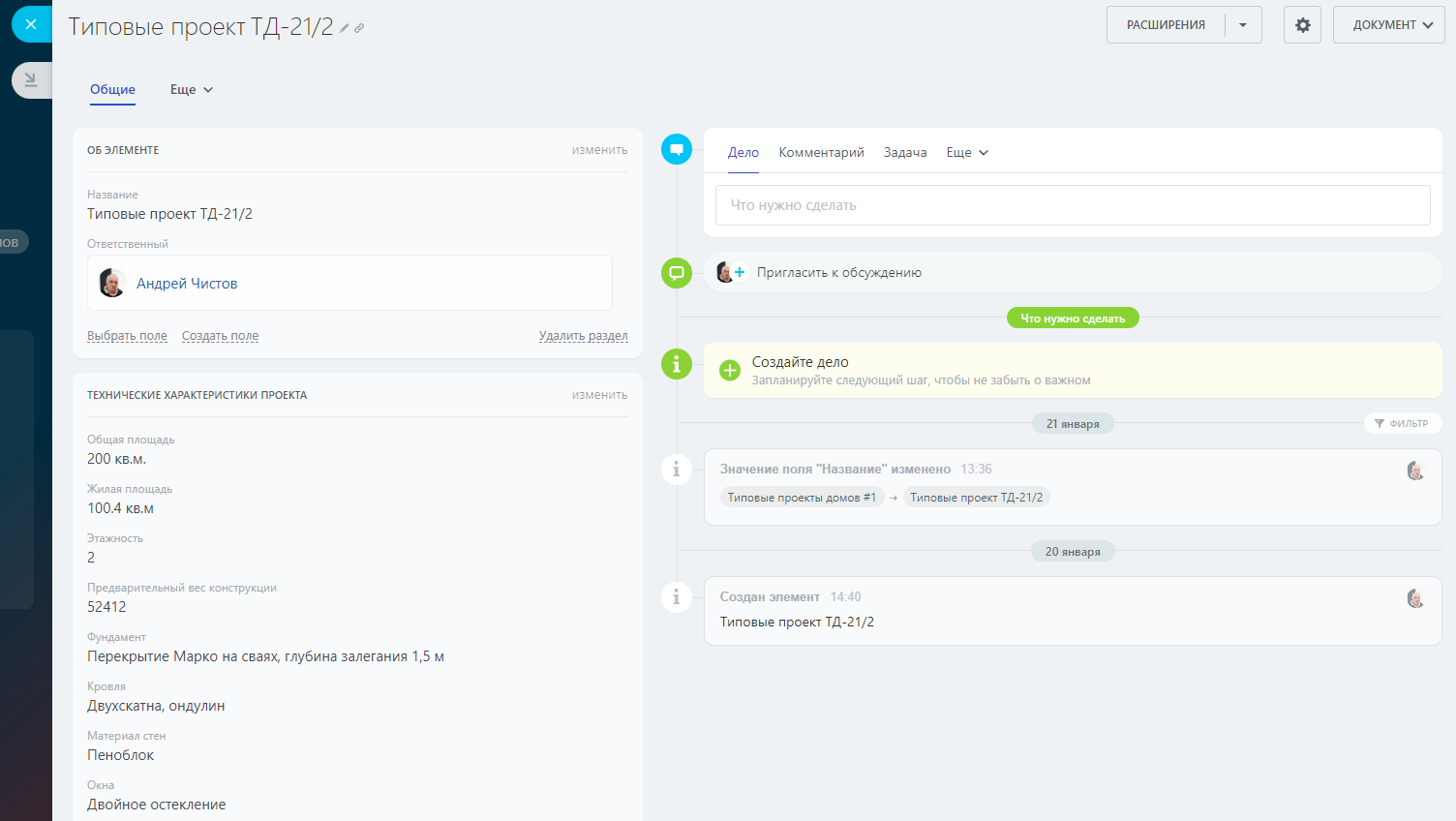Click the blue chat bubble timeline icon

pyautogui.click(x=676, y=149)
